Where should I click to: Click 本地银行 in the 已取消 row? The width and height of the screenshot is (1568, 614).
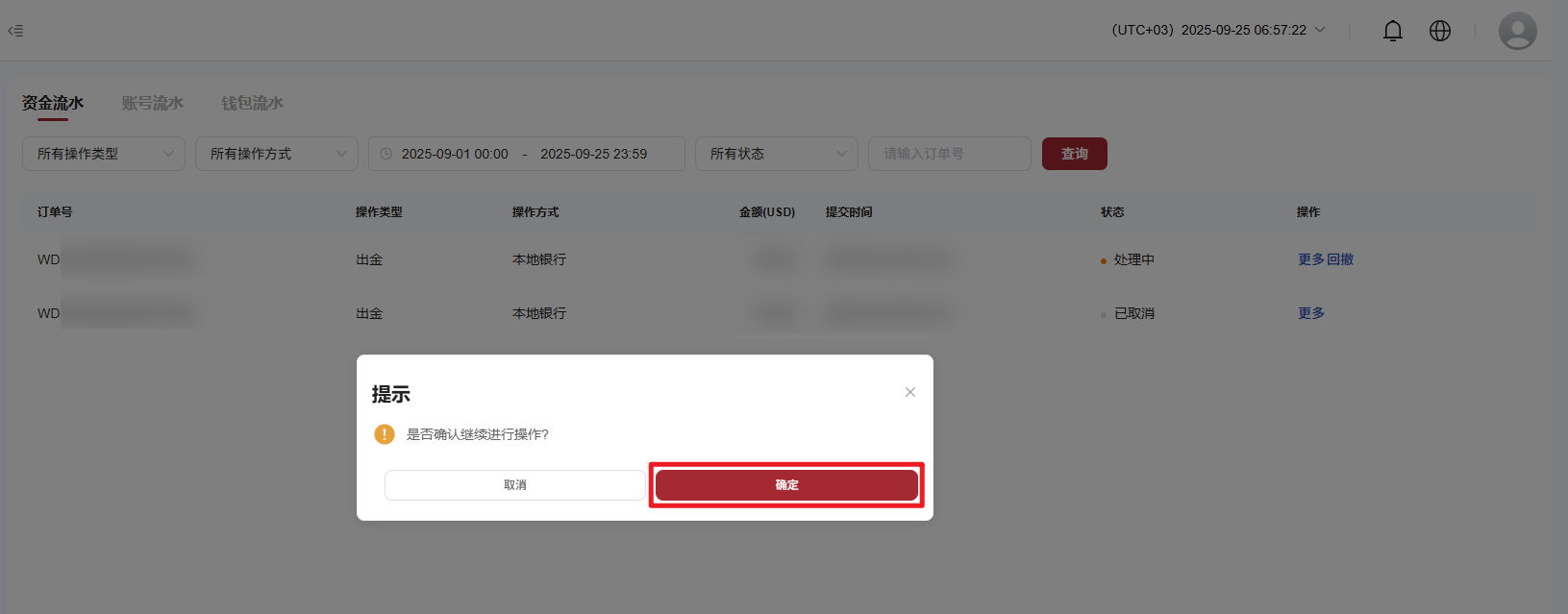(x=539, y=313)
